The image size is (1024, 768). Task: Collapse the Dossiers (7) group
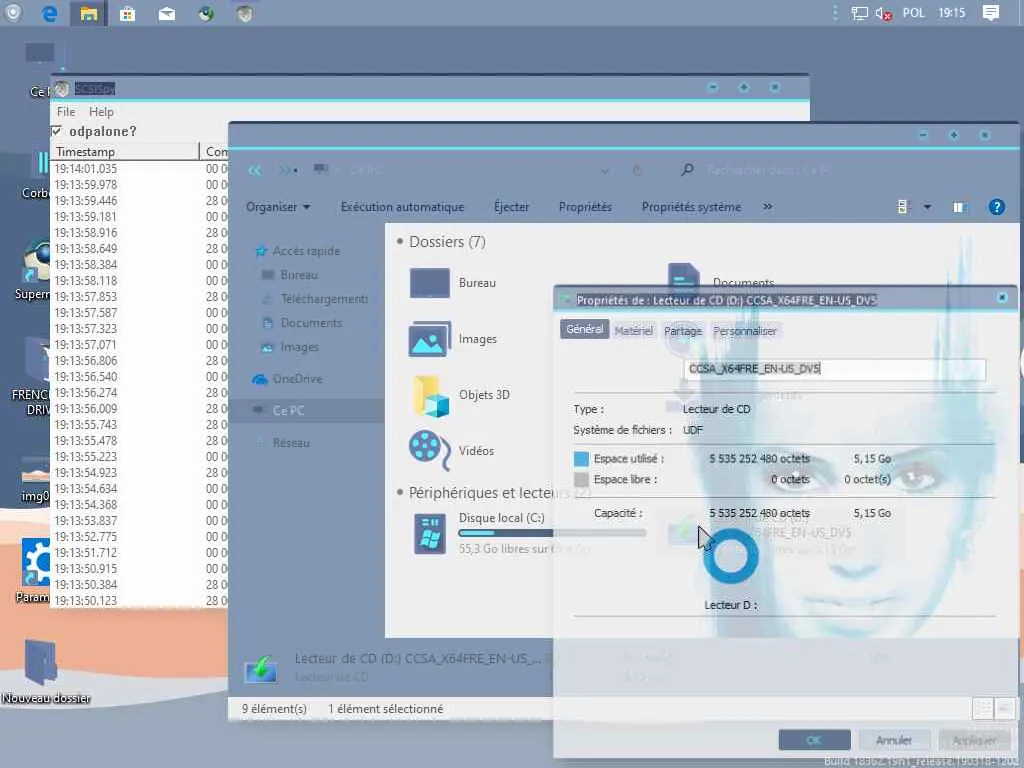tap(400, 242)
